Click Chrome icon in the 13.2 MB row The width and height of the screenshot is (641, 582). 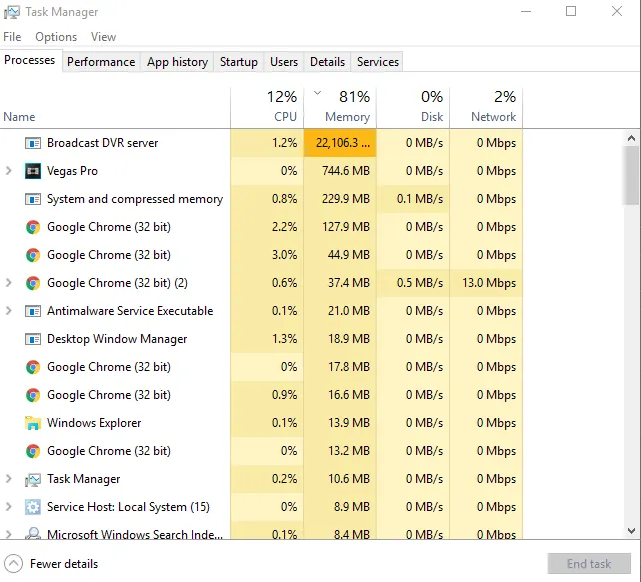click(33, 451)
